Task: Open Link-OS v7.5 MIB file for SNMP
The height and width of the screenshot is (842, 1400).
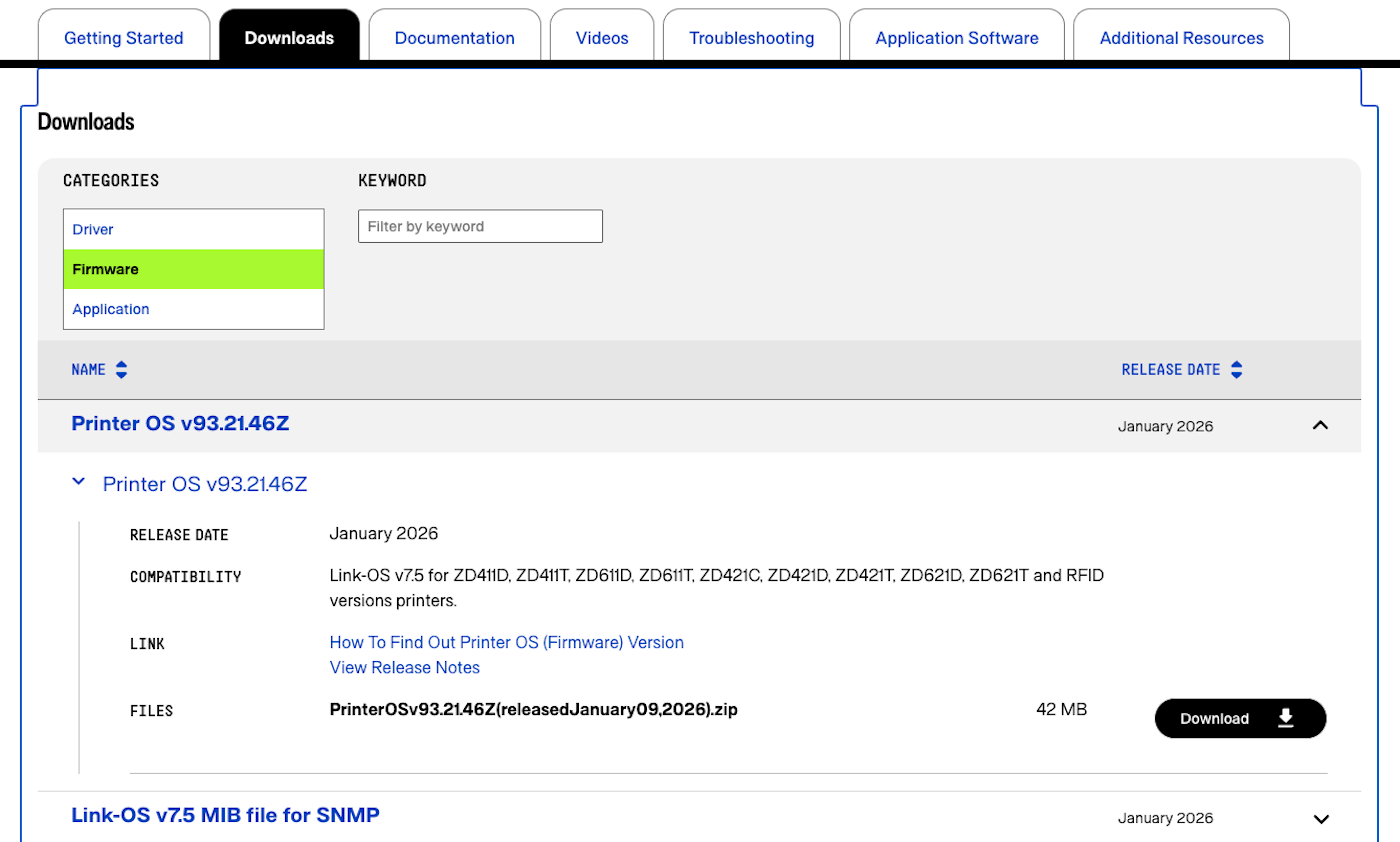Action: click(226, 815)
